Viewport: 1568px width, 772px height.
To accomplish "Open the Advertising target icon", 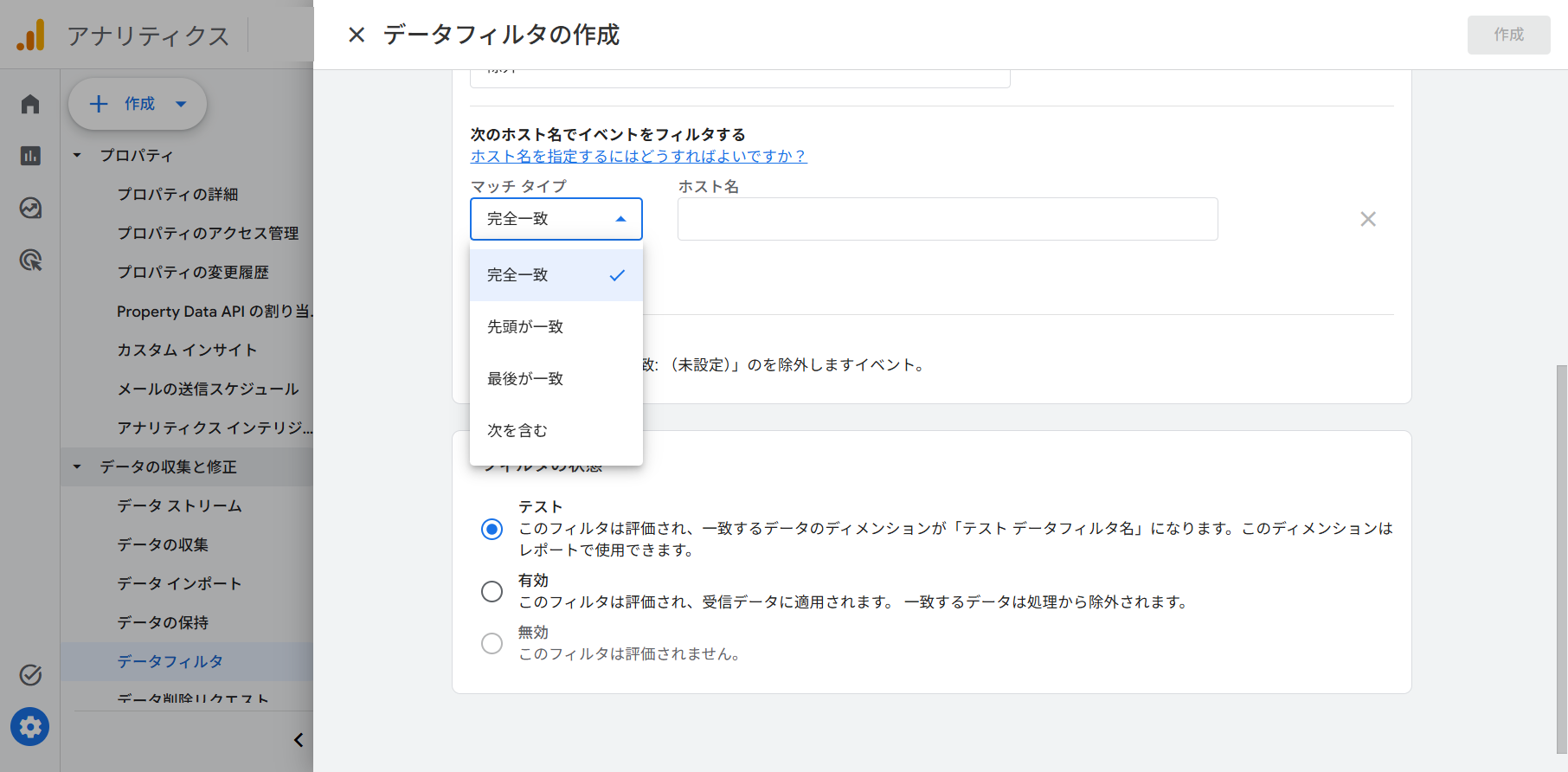I will click(x=30, y=260).
